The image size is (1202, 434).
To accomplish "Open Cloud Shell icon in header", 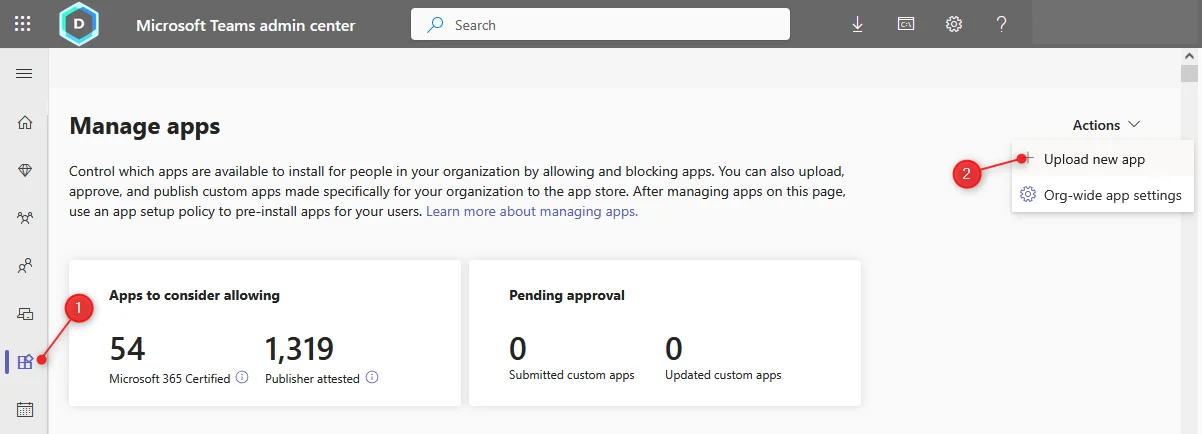I will click(906, 24).
